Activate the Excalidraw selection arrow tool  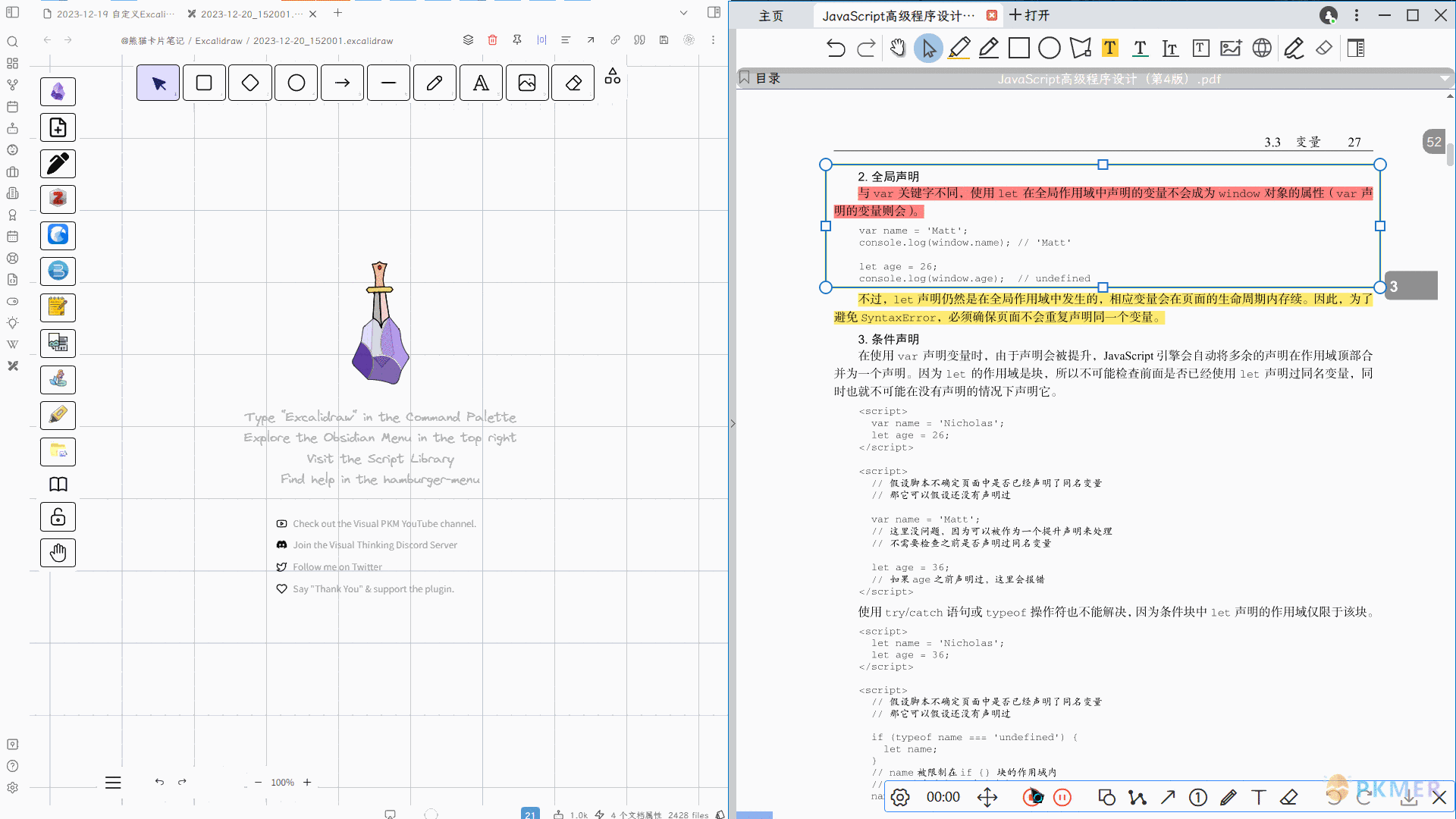(x=158, y=83)
